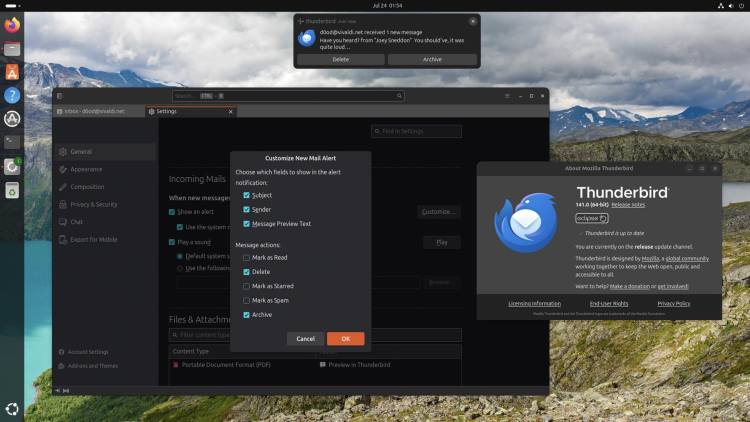Viewport: 750px width, 422px height.
Task: Open the End-User Rights link
Action: click(x=608, y=304)
